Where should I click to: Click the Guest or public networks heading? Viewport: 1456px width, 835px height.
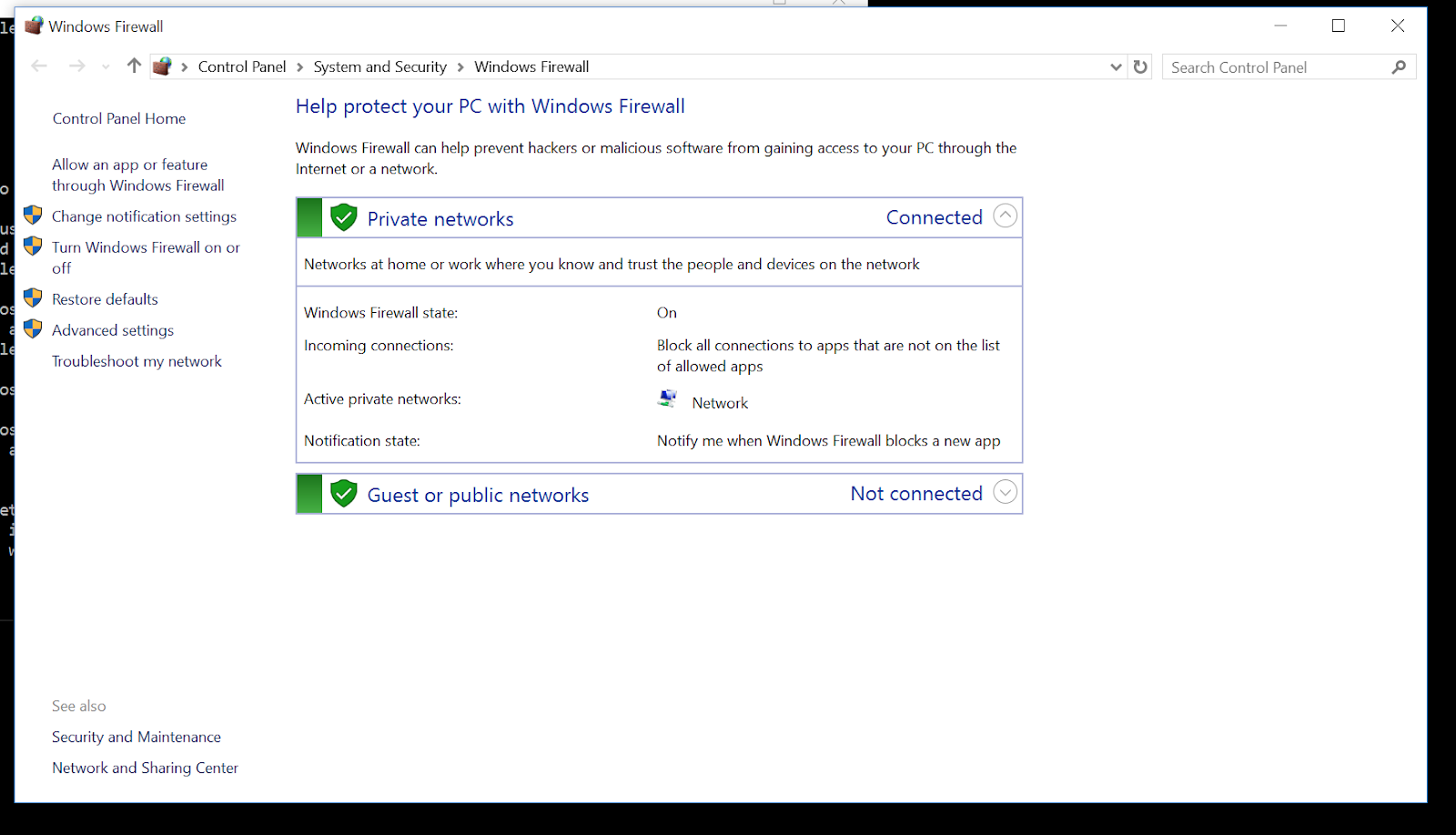pos(478,495)
